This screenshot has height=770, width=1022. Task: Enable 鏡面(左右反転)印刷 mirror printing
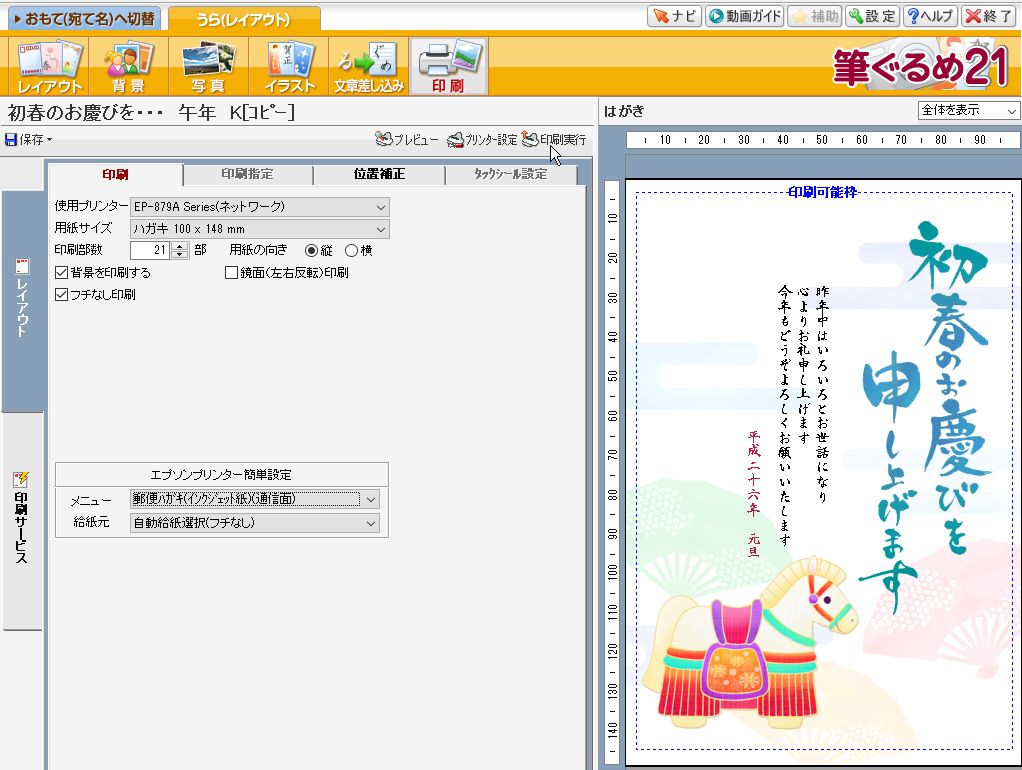tap(230, 272)
